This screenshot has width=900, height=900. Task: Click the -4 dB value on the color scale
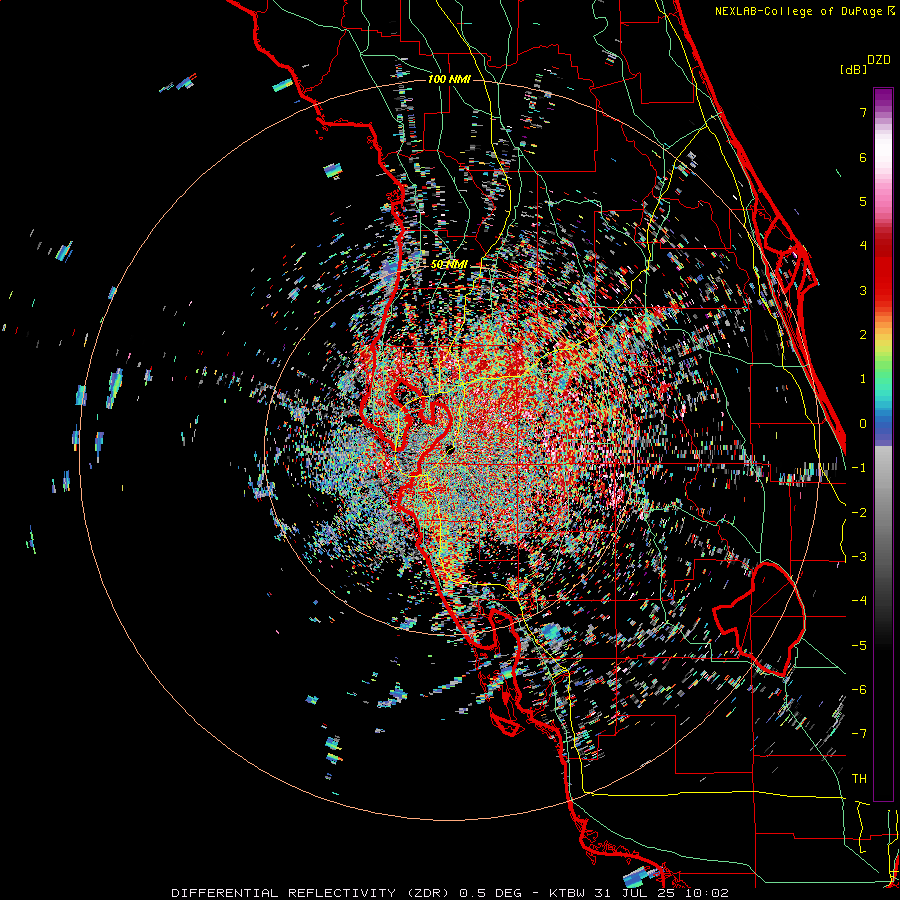coord(859,601)
